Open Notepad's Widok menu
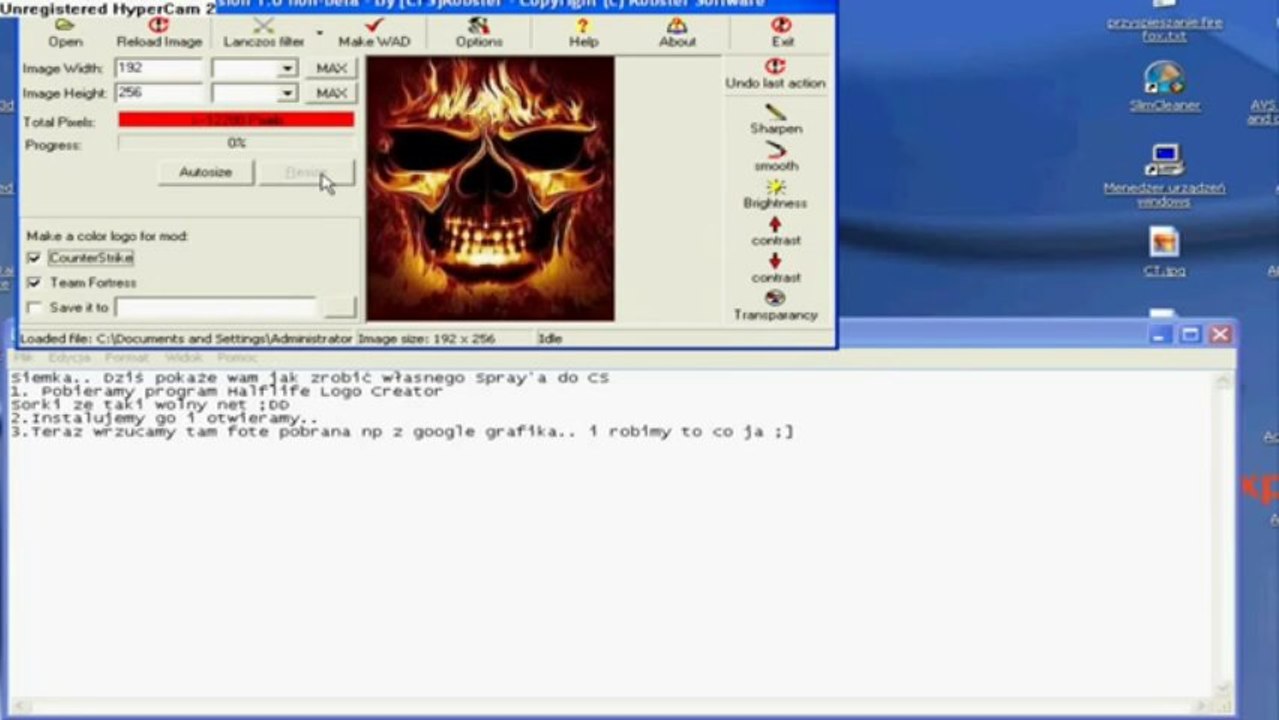 (183, 357)
